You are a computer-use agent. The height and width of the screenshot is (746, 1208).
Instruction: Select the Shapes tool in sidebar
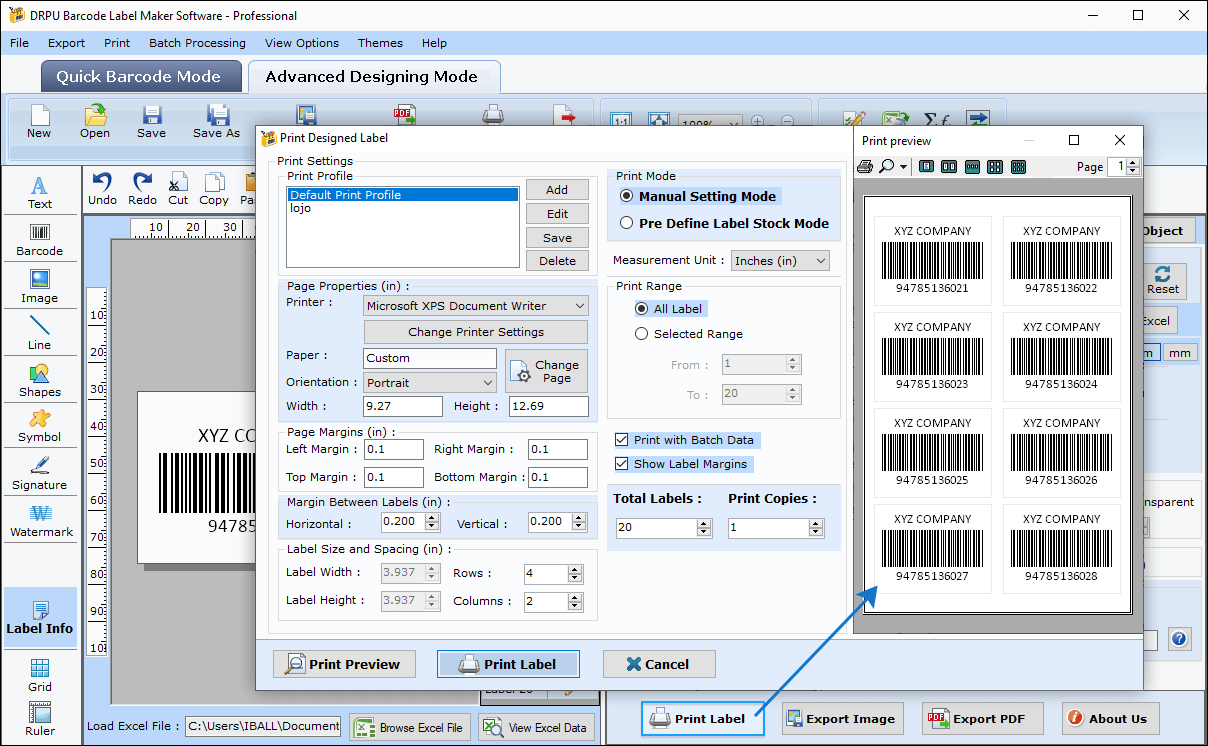(x=40, y=381)
